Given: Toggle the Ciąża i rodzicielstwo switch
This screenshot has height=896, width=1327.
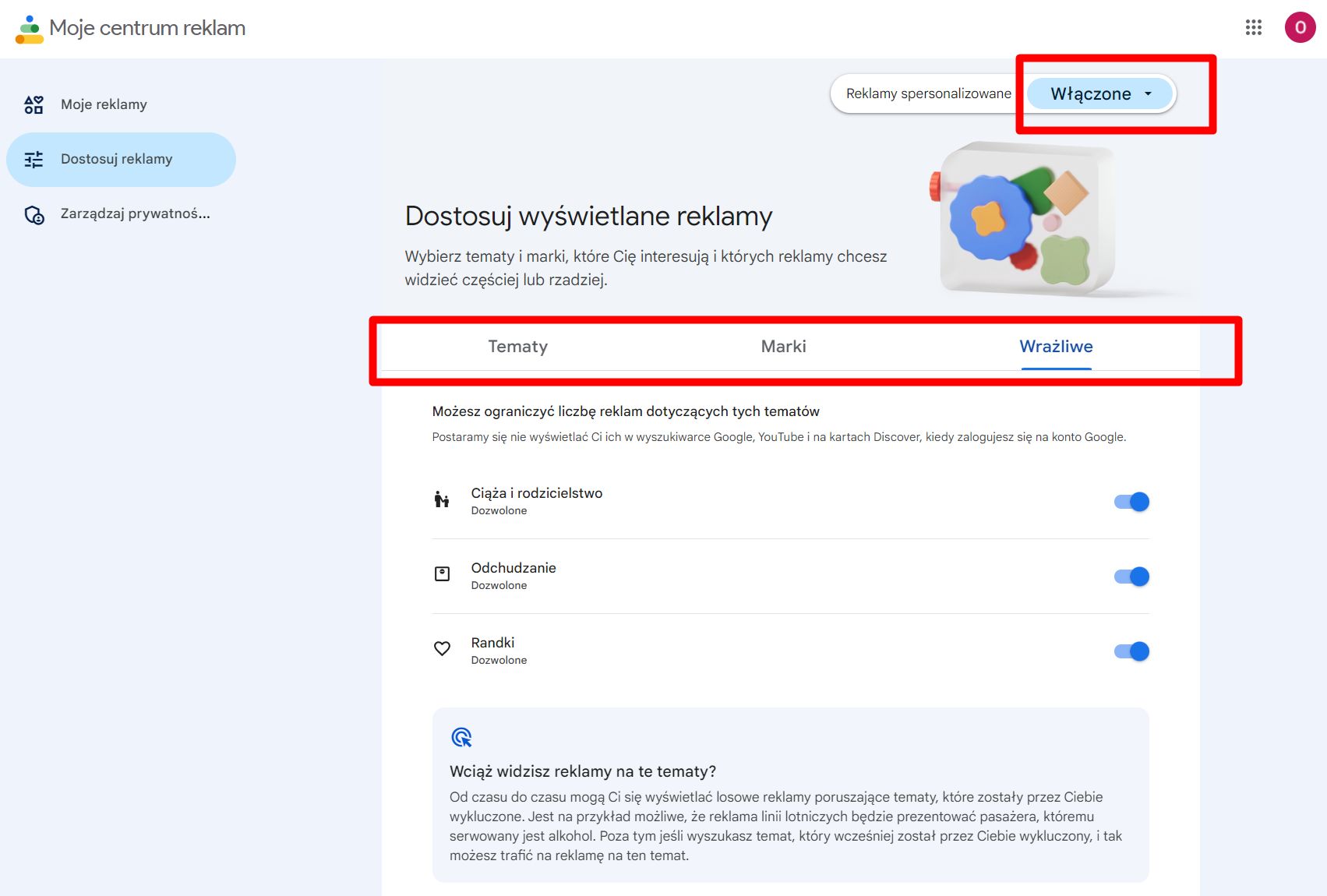Looking at the screenshot, I should pos(1131,502).
